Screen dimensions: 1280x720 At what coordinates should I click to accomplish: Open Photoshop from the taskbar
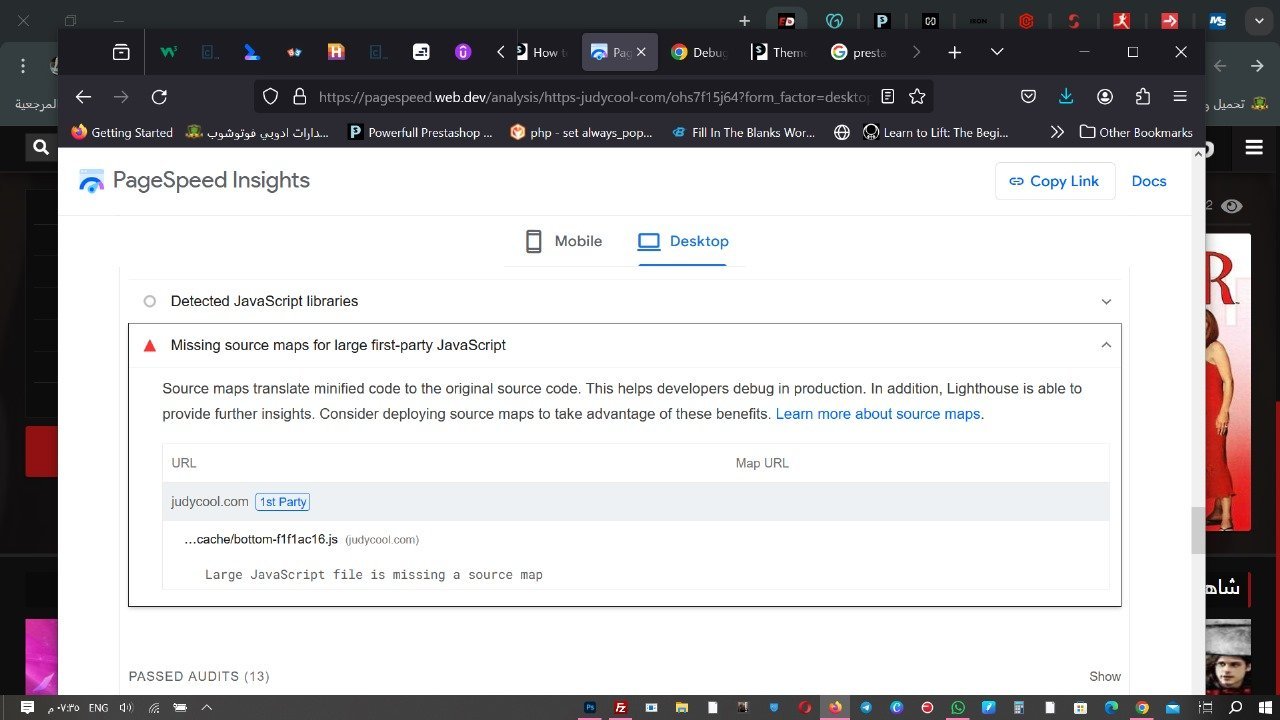(x=590, y=707)
